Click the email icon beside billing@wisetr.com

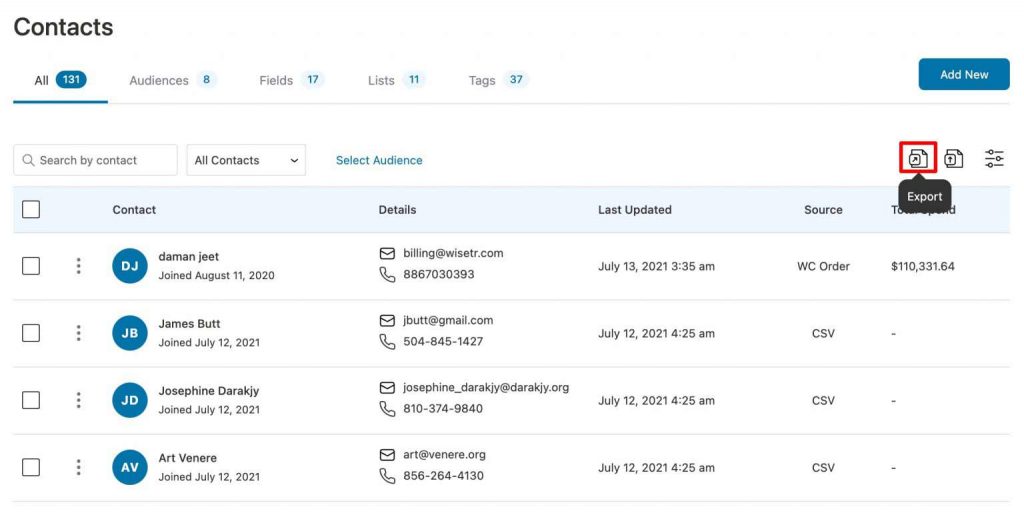point(387,253)
